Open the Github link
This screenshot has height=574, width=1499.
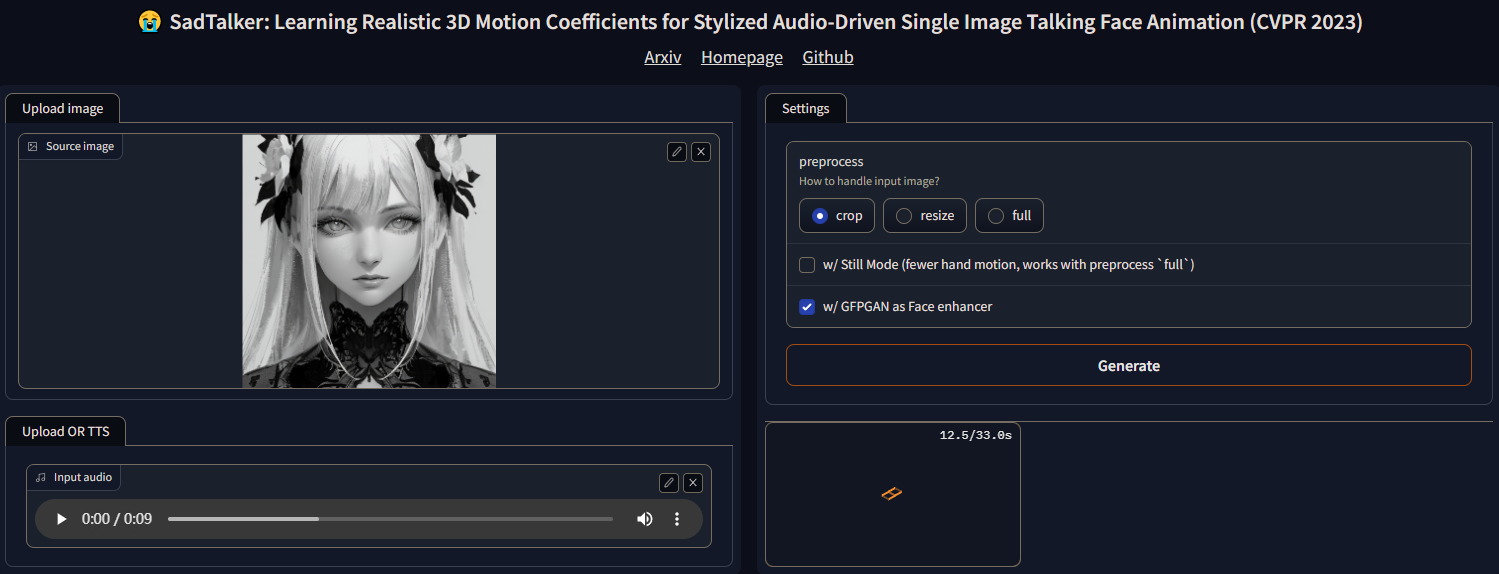click(x=828, y=57)
